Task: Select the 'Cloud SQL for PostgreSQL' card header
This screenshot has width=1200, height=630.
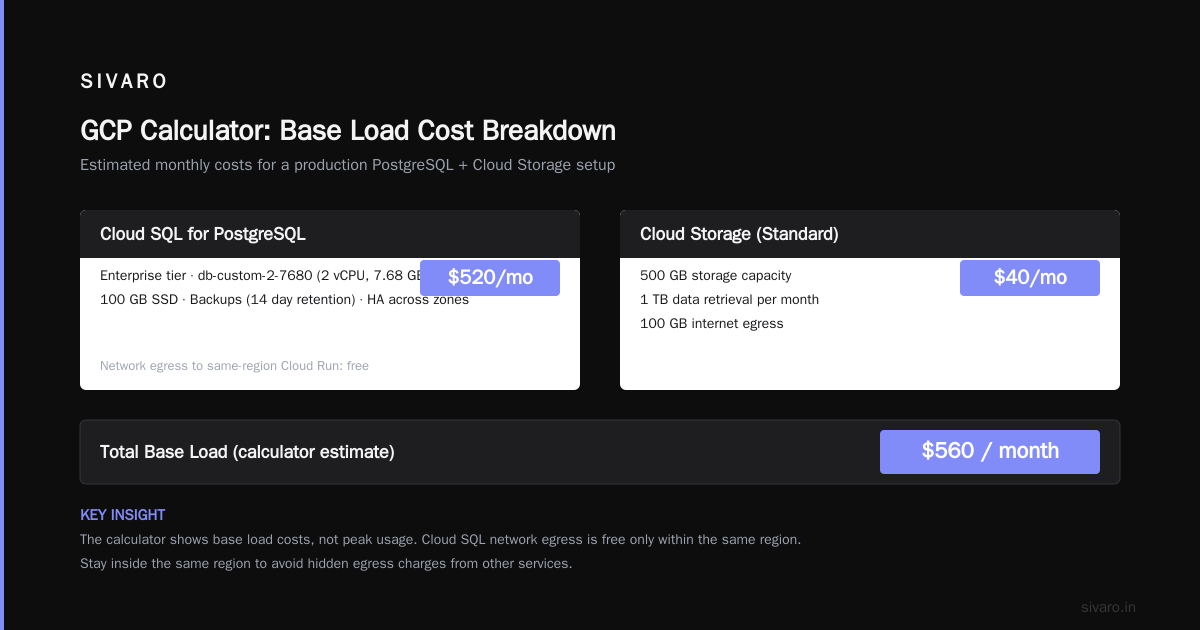Action: tap(330, 234)
